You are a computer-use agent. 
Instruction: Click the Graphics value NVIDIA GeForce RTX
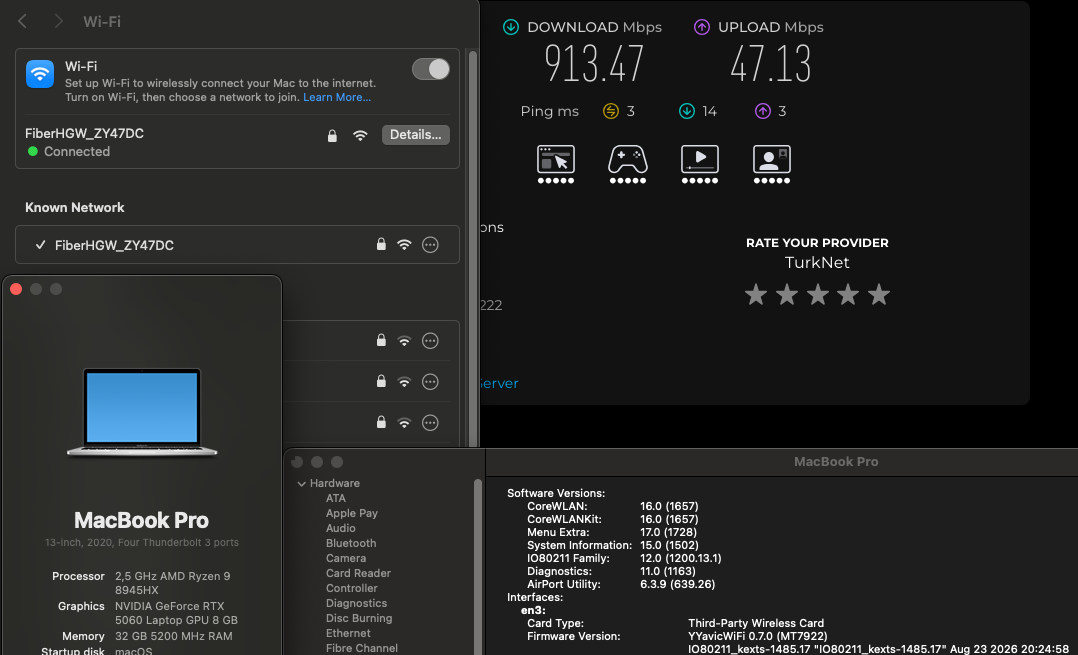tap(176, 613)
